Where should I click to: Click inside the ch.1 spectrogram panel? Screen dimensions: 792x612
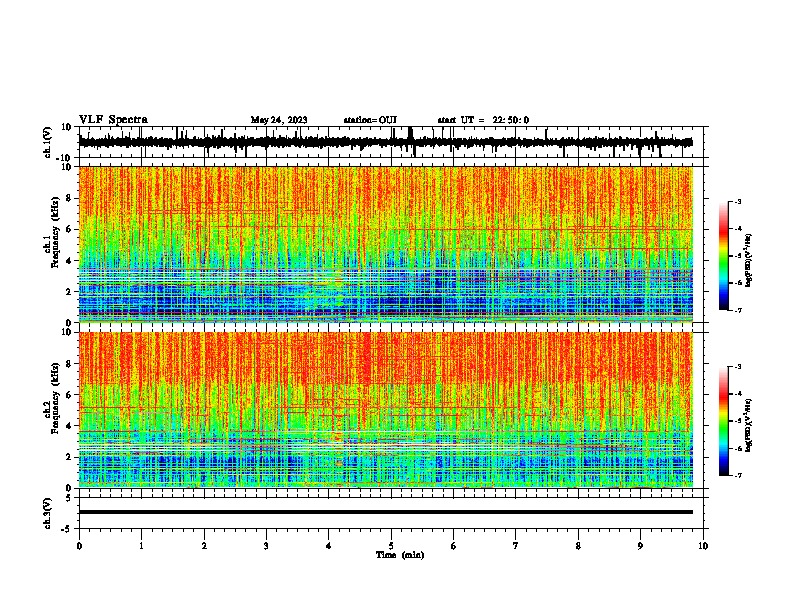[x=386, y=244]
